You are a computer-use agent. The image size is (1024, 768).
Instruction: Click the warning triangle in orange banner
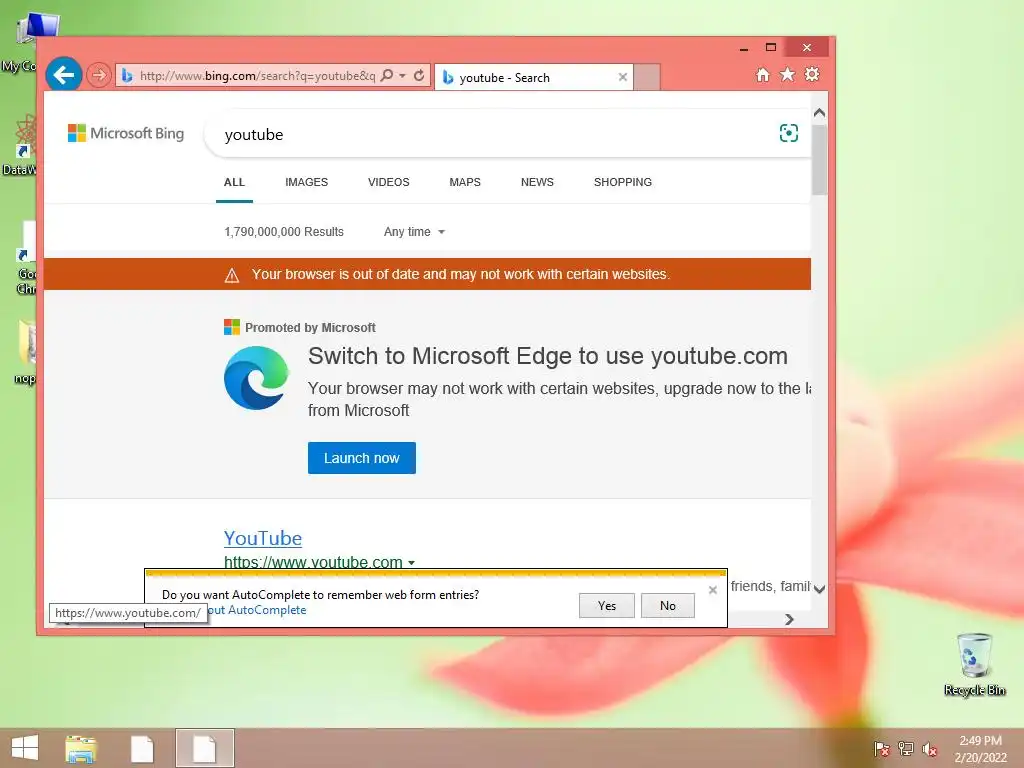pos(232,275)
